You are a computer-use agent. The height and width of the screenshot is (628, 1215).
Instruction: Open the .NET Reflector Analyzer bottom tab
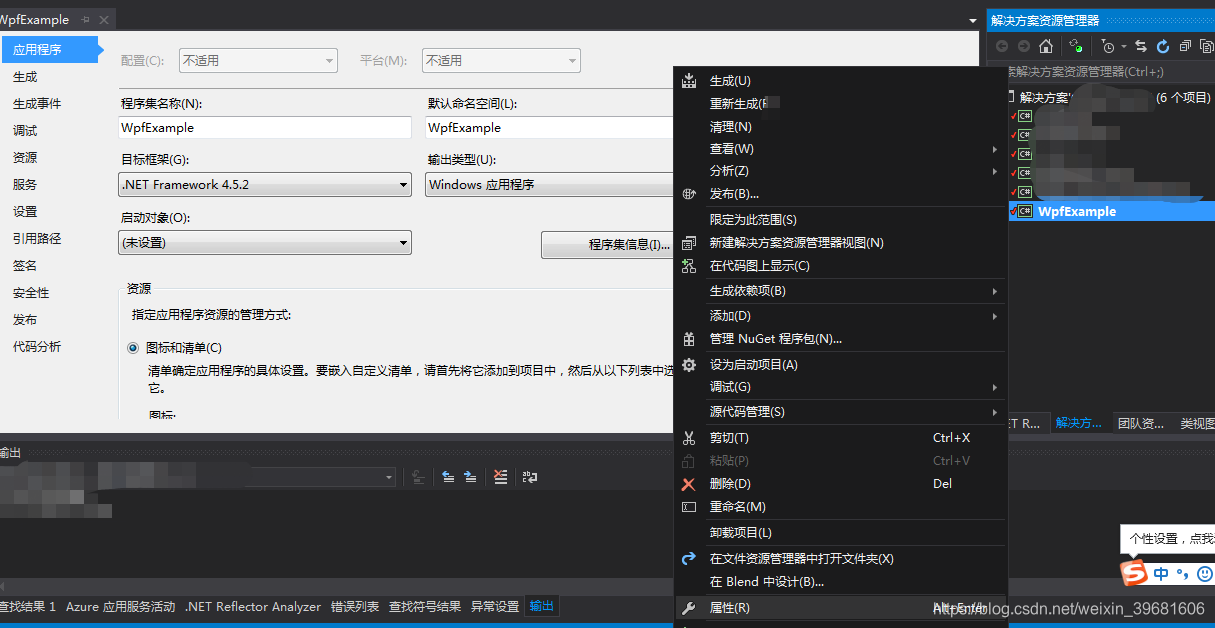(253, 607)
